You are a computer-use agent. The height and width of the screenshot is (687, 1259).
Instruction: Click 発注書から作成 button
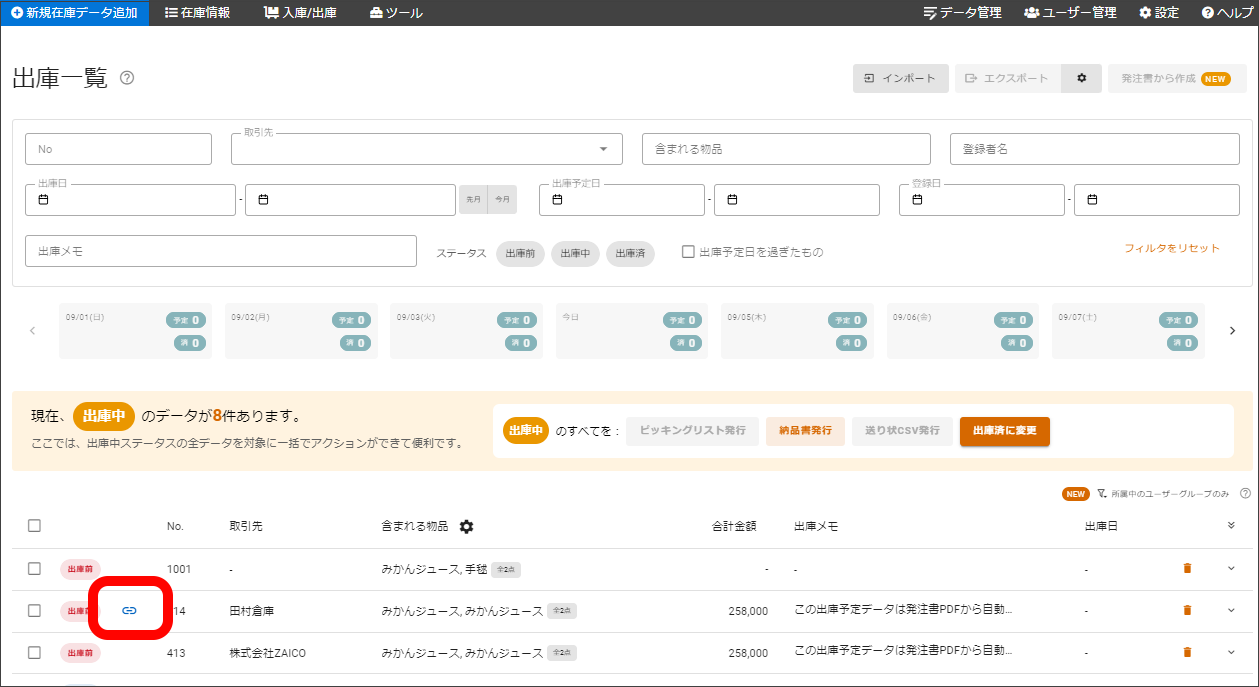(1177, 78)
